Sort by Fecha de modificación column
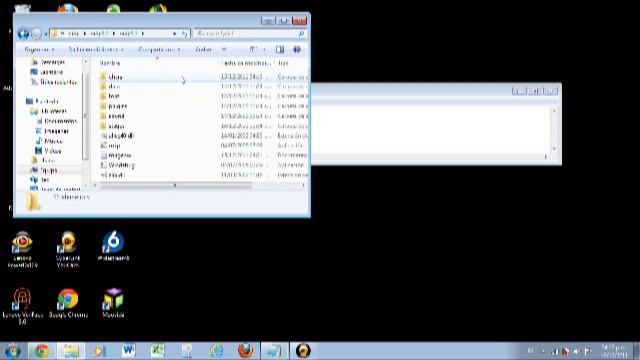Image resolution: width=640 pixels, height=360 pixels. coord(247,63)
